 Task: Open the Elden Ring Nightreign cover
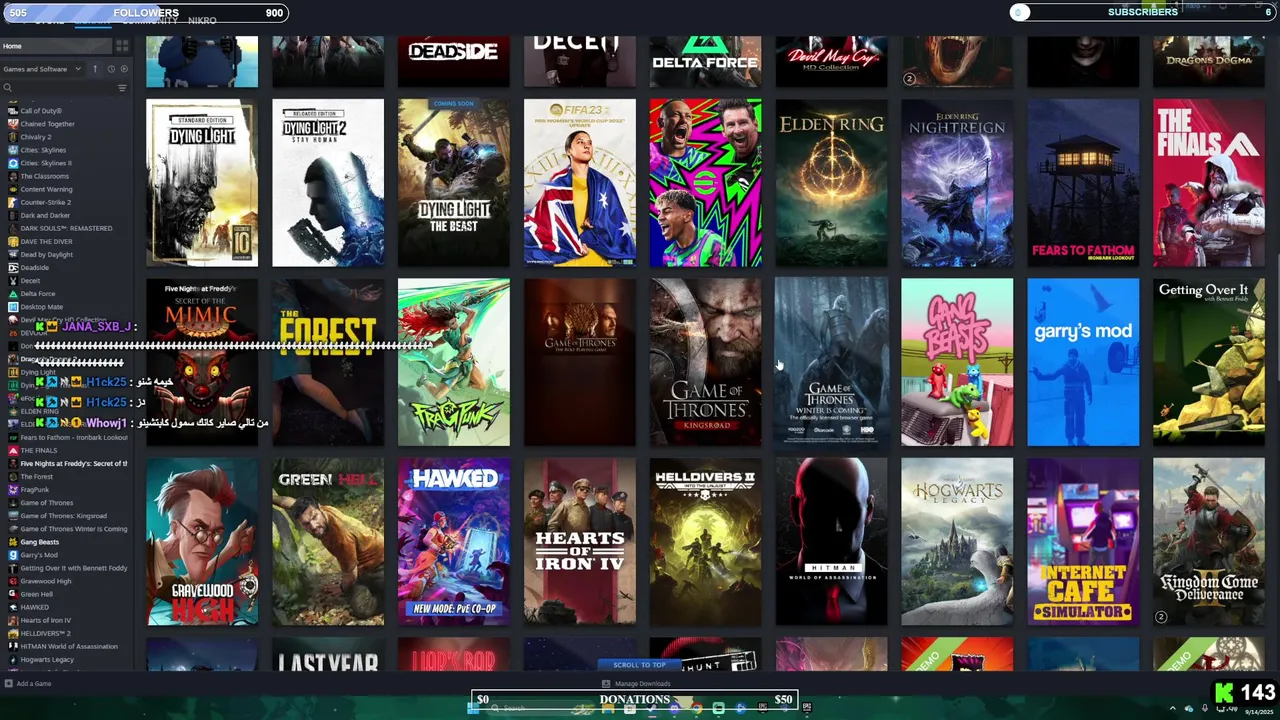click(x=957, y=183)
